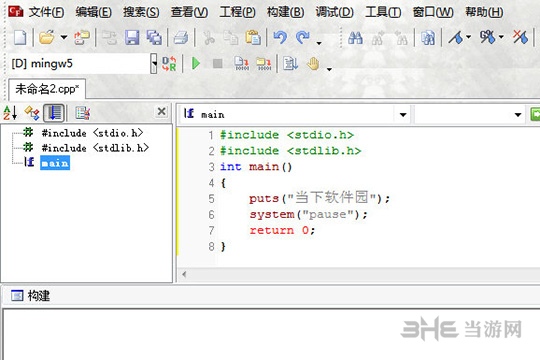Create a new file with the blank page icon
Viewport: 540px width, 360px height.
tap(20, 37)
